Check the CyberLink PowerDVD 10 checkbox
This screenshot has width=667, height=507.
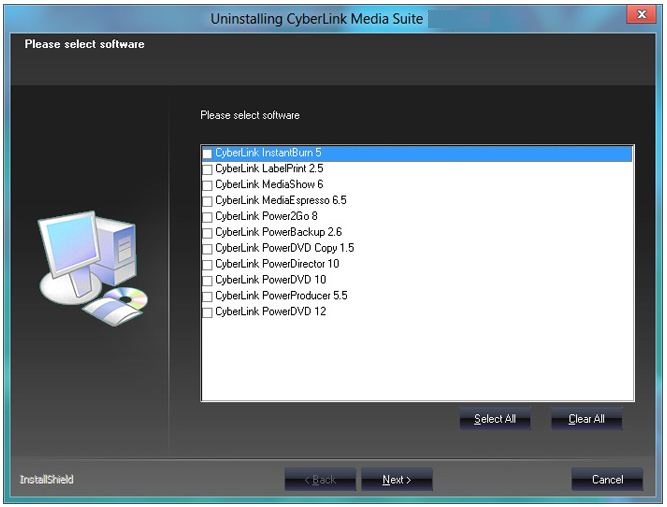pos(207,281)
